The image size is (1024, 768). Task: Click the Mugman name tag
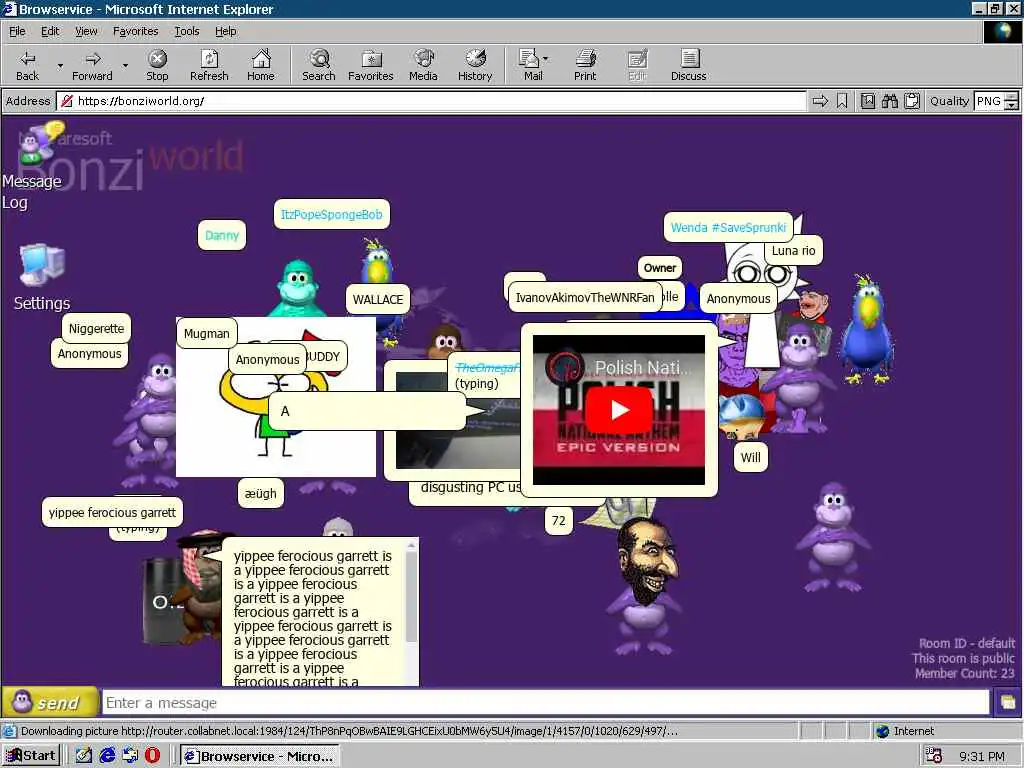click(x=206, y=334)
